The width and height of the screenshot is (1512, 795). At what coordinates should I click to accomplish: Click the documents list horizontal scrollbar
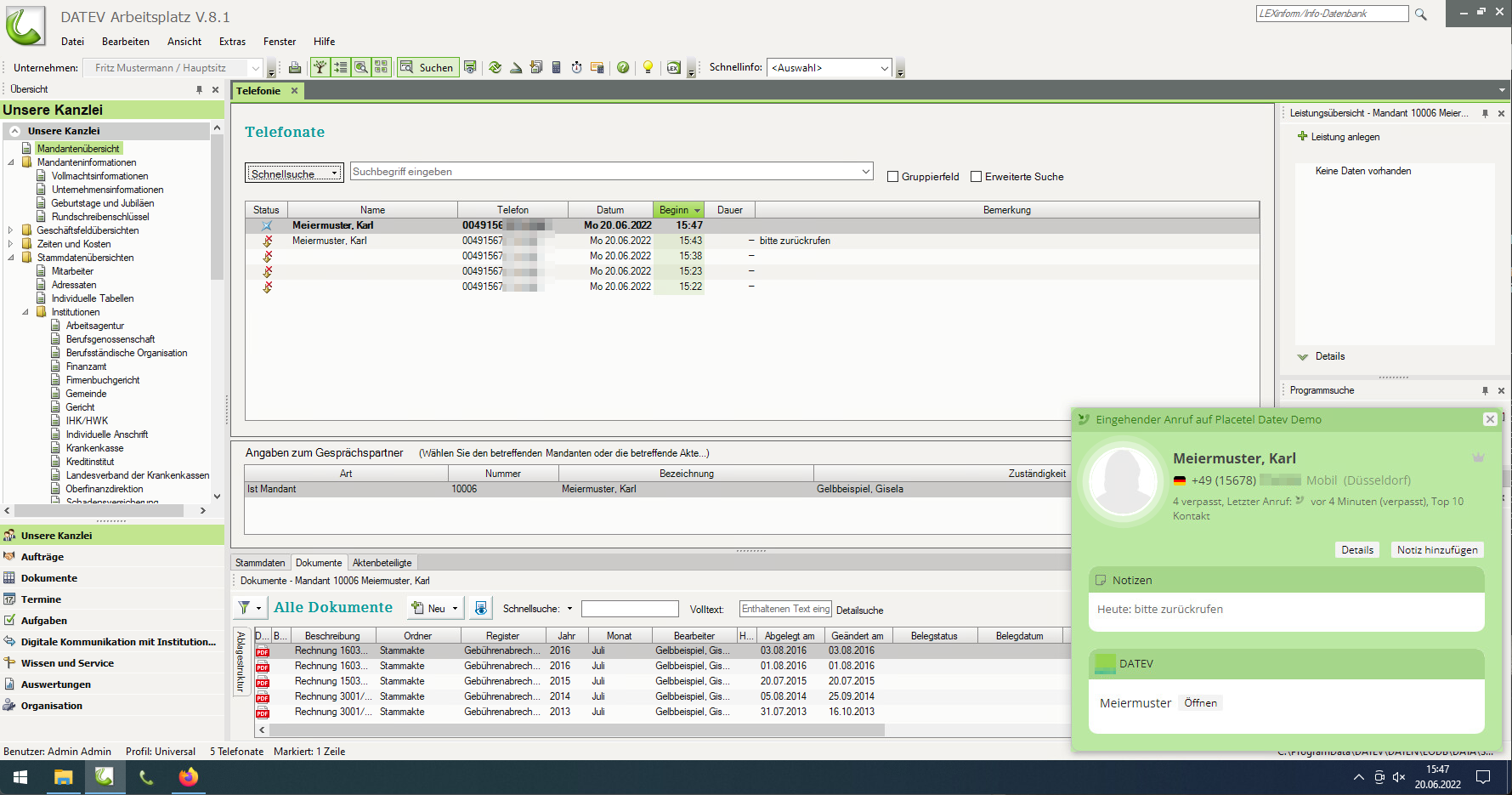point(577,730)
